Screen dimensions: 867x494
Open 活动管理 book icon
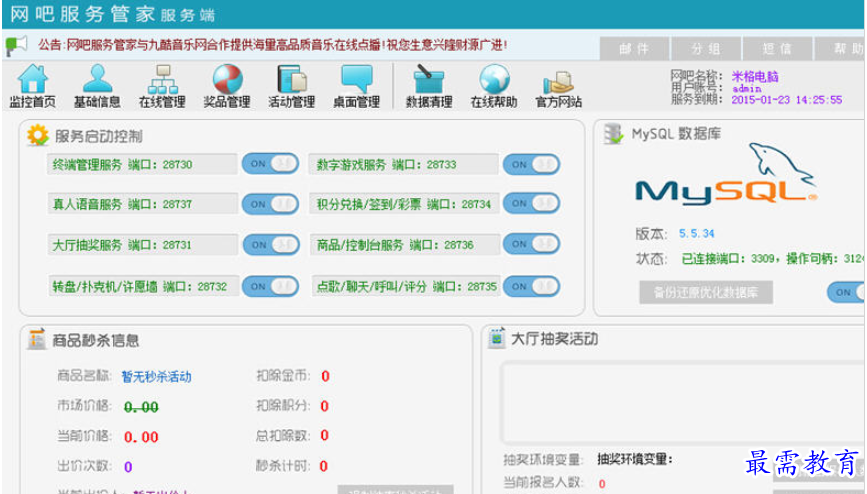point(292,79)
